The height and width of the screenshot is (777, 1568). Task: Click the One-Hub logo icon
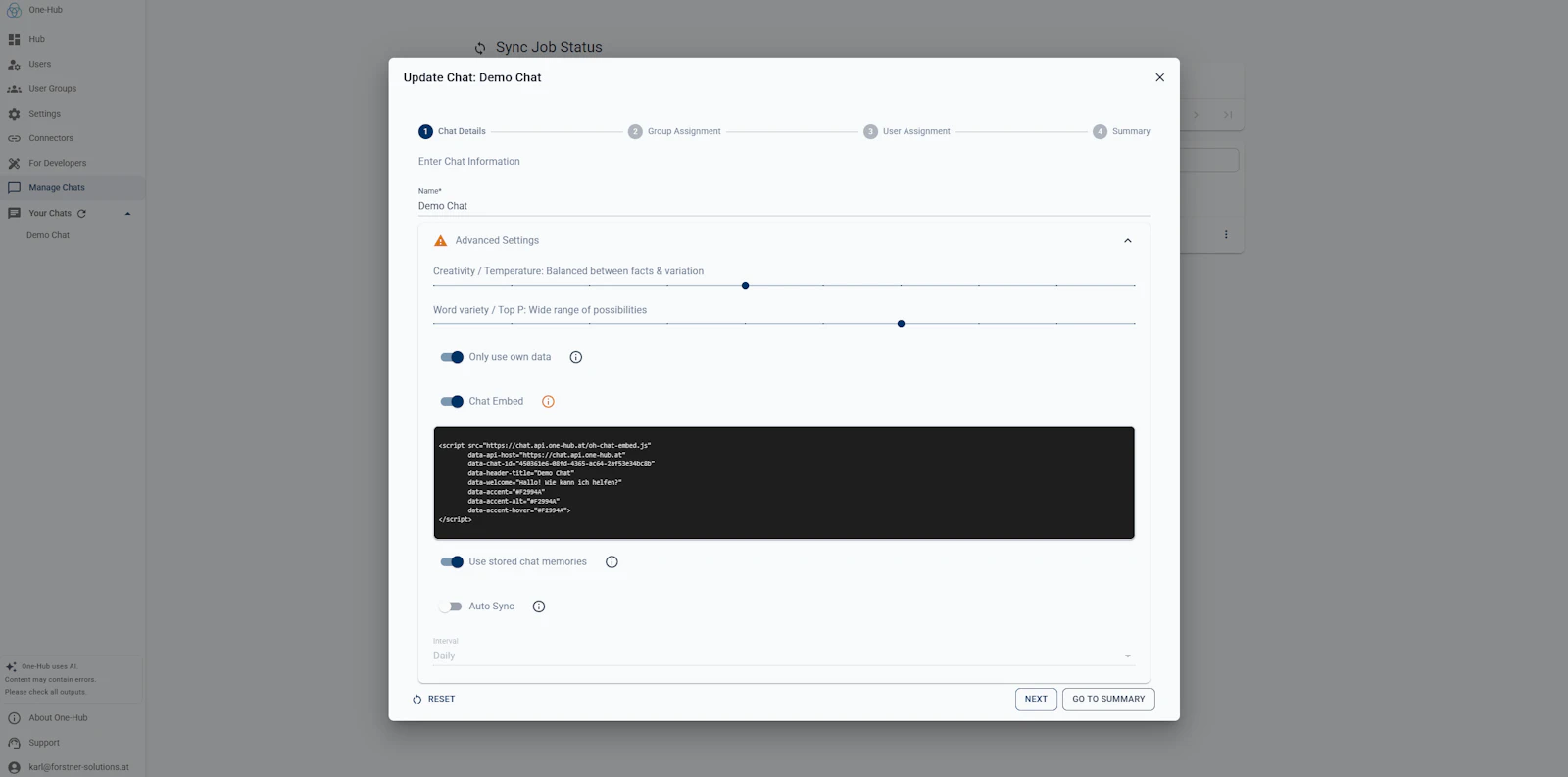click(x=14, y=10)
